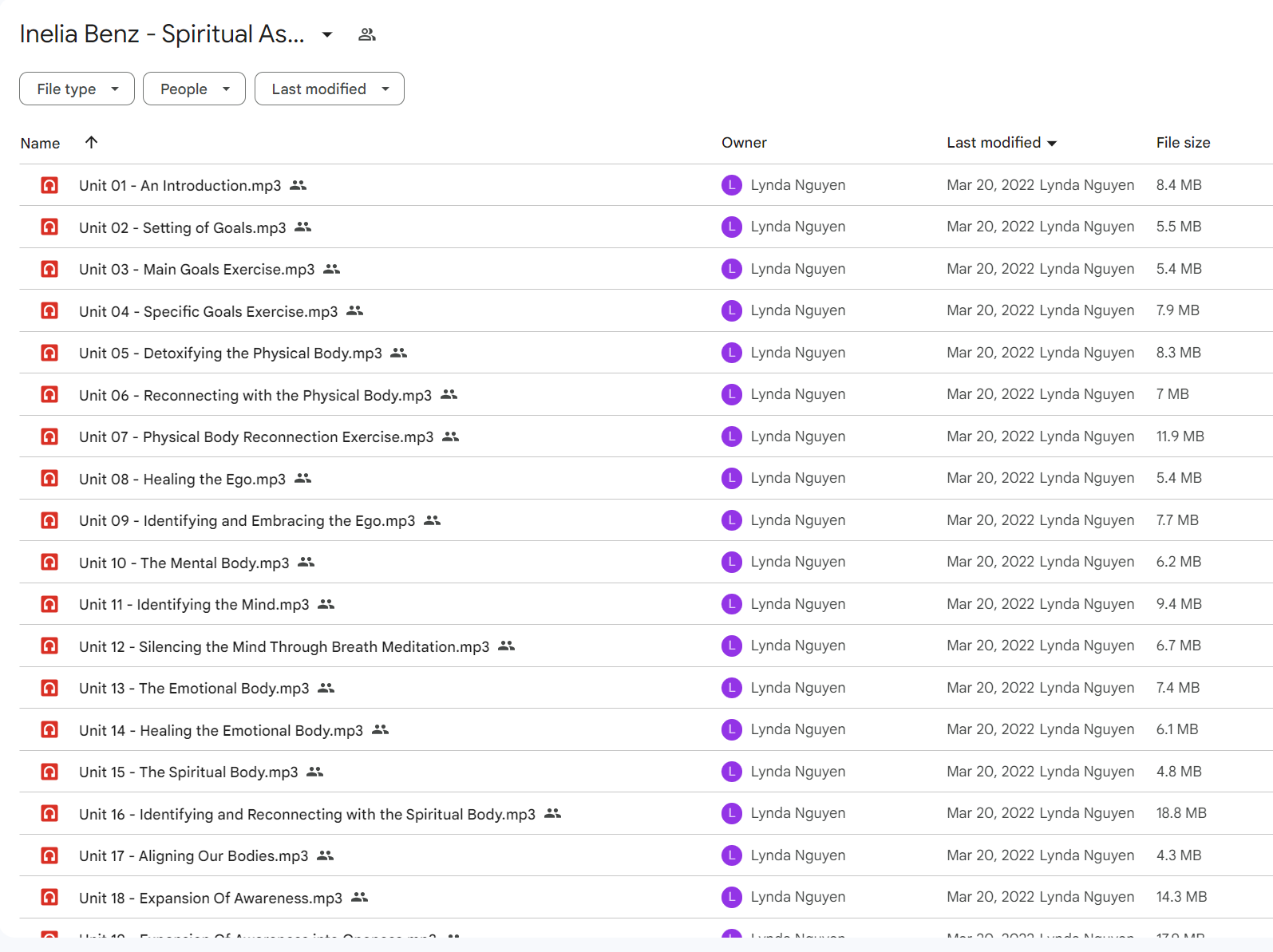Click audio file icon for Unit 17
The height and width of the screenshot is (952, 1273).
pos(49,855)
